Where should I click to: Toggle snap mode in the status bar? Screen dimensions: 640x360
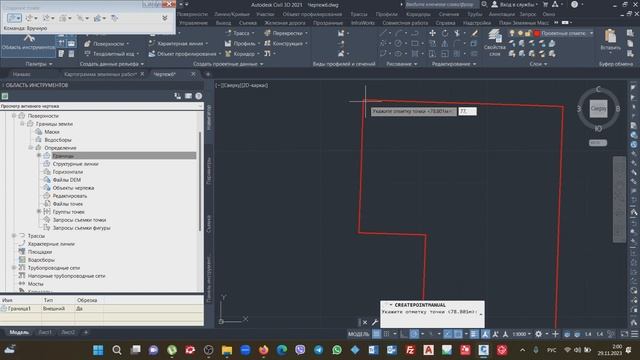point(386,334)
